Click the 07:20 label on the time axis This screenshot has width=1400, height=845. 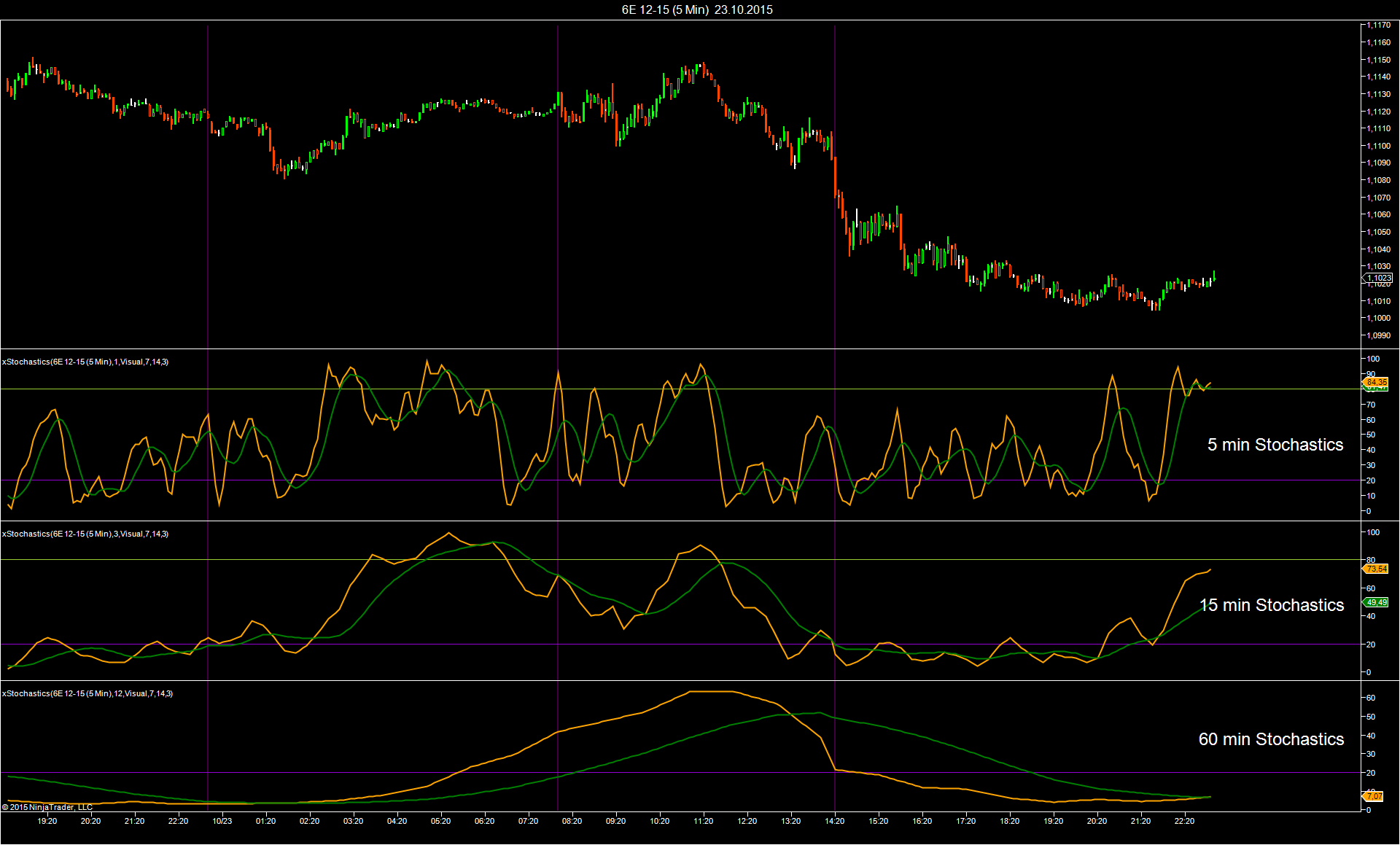coord(528,821)
